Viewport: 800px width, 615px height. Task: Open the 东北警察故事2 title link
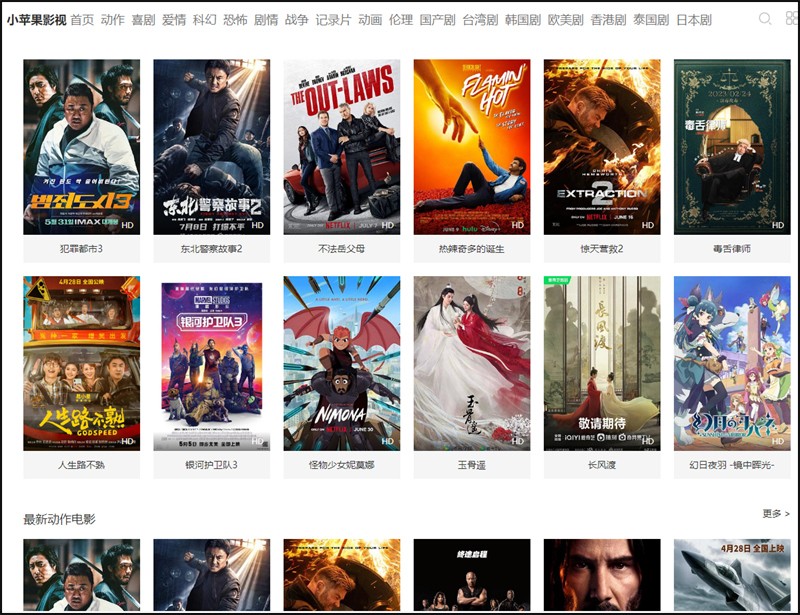(211, 249)
